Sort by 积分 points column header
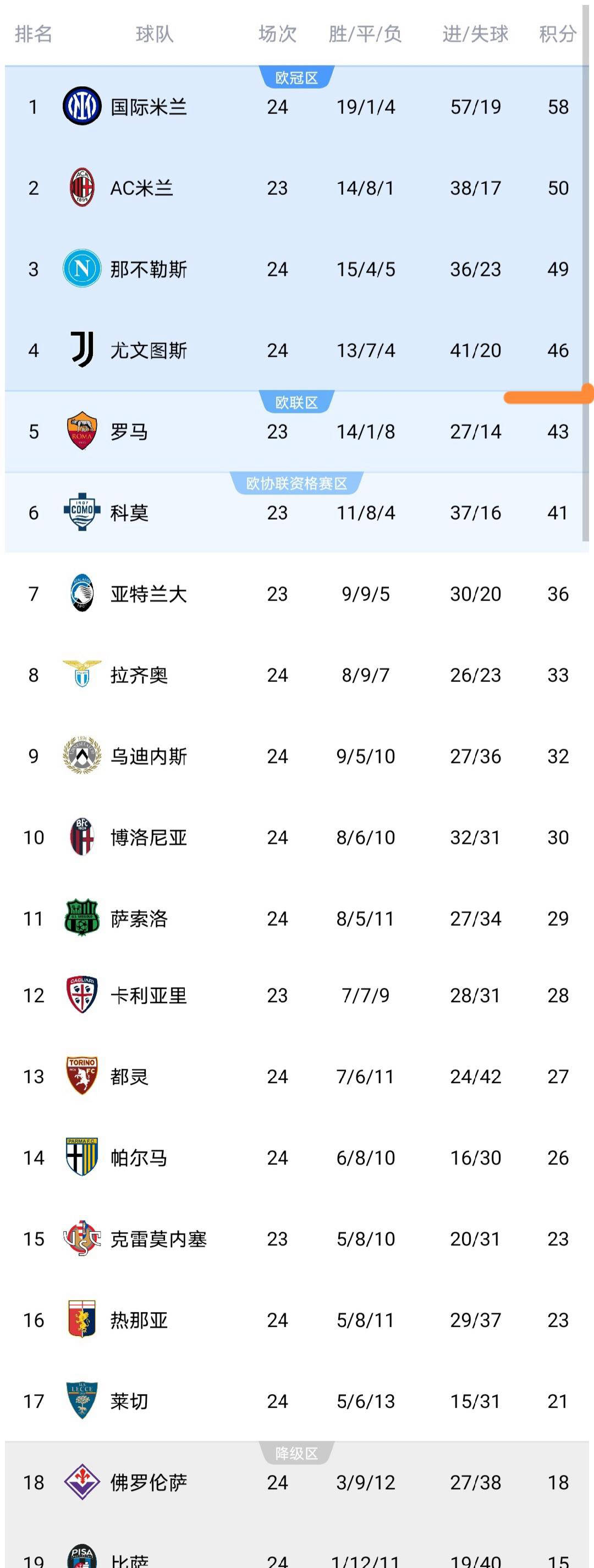Screen dimensions: 594x1568 point(558,34)
